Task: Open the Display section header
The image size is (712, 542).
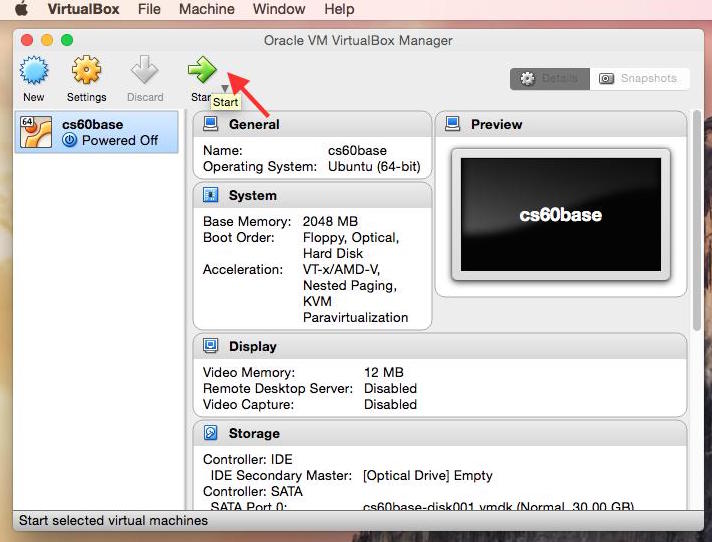Action: pos(440,346)
